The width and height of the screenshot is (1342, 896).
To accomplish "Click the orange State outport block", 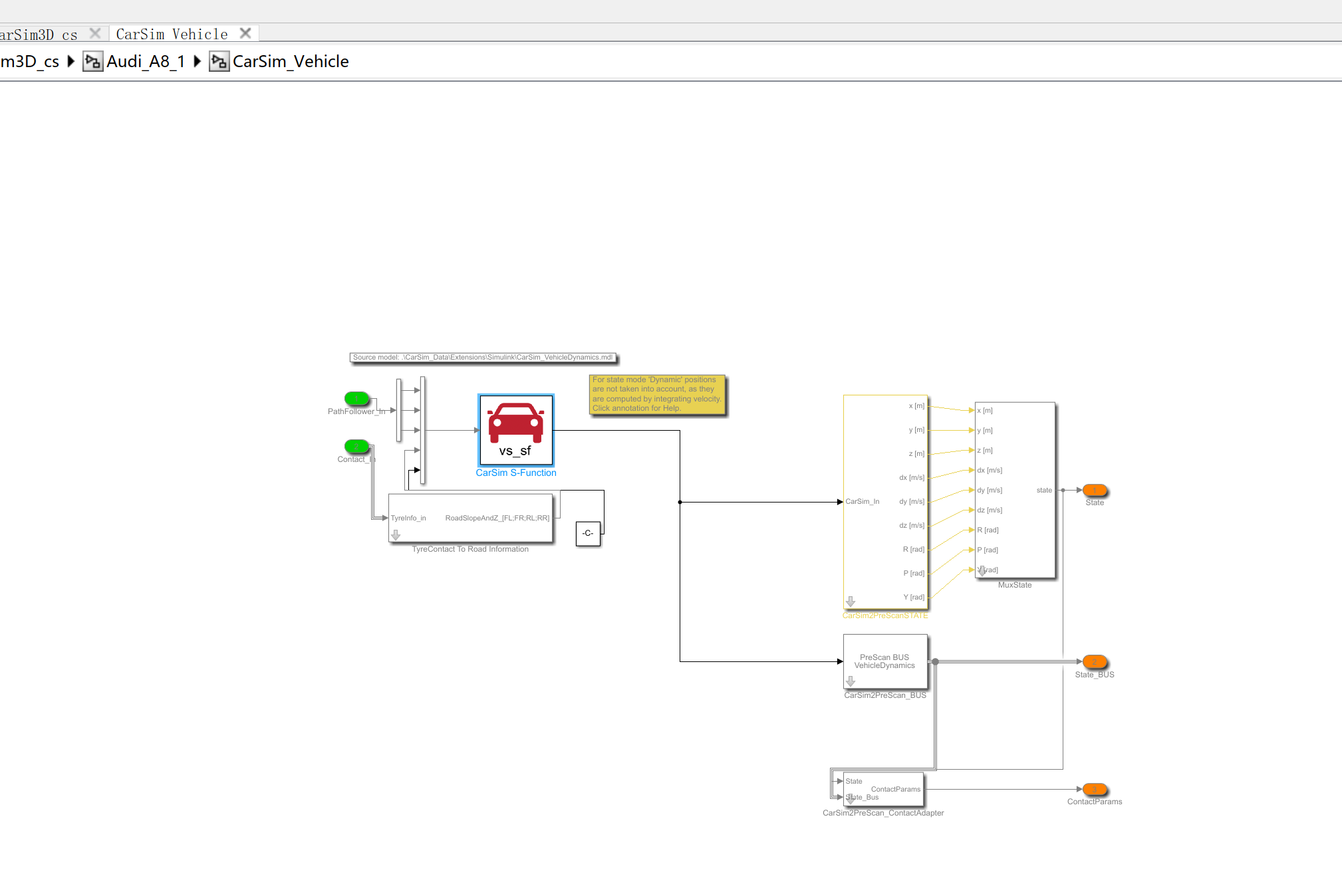I will [x=1095, y=490].
